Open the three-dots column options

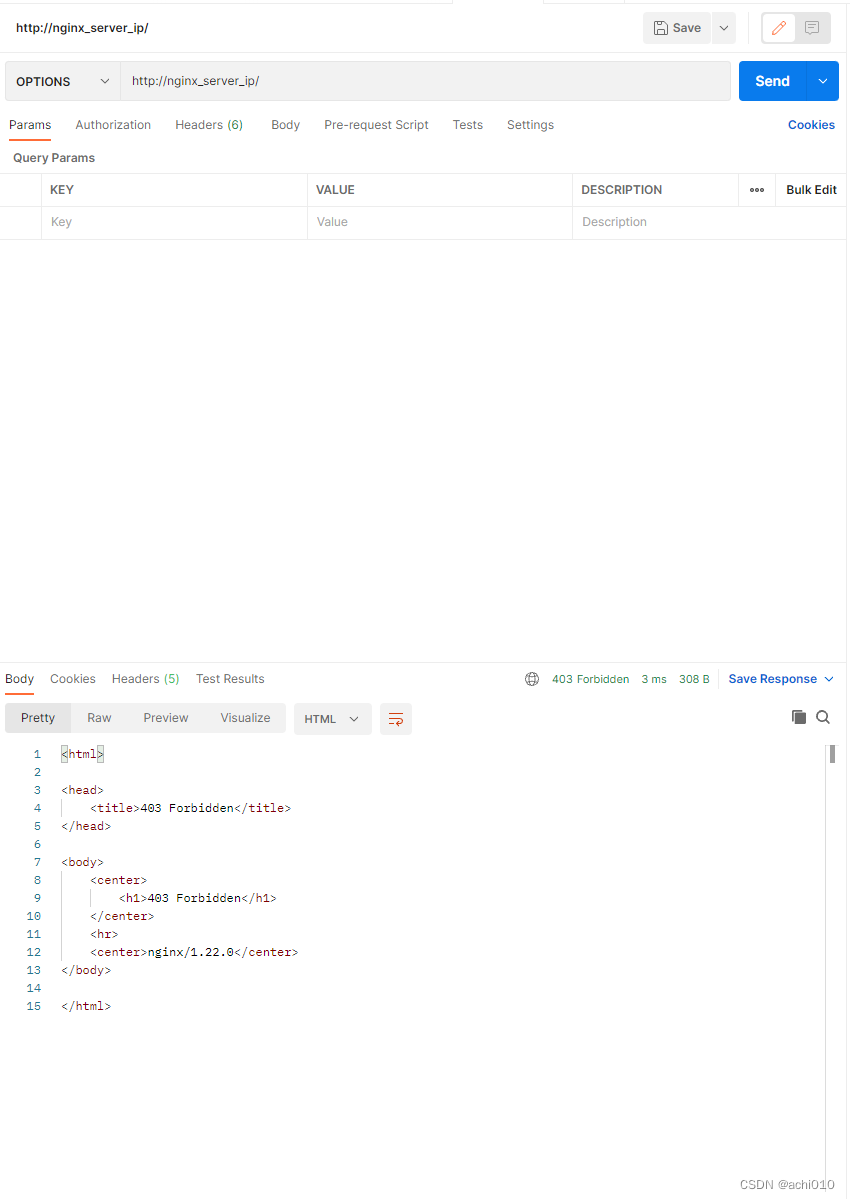[757, 190]
